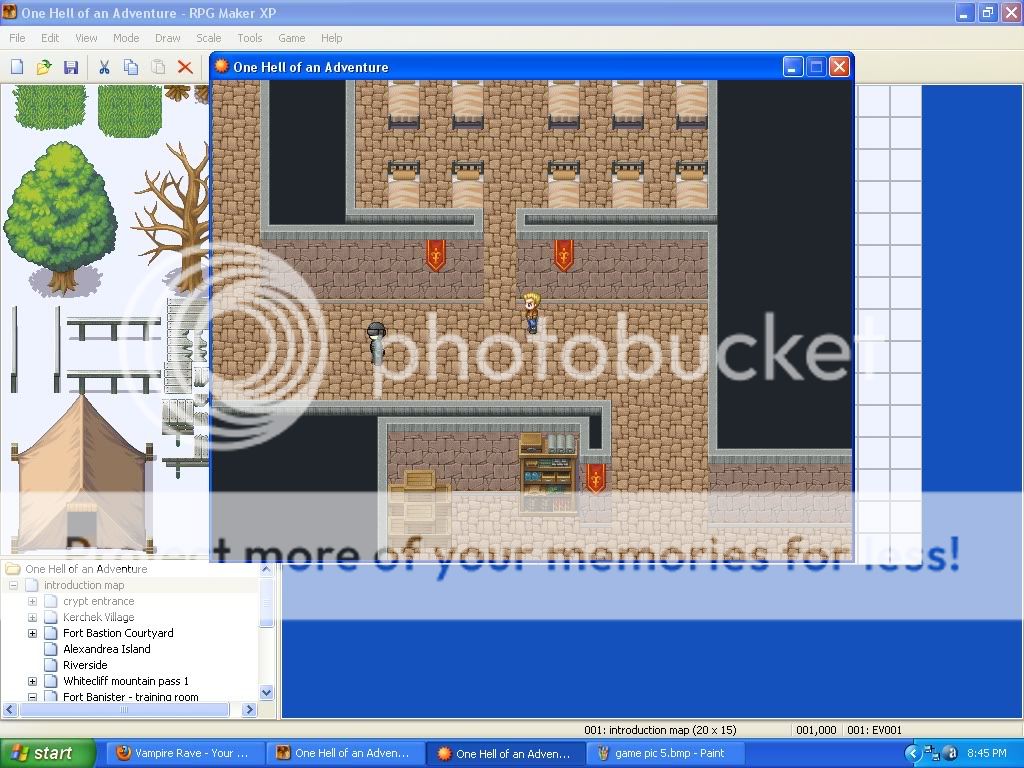
Task: Click the blond hero character in game
Action: point(532,313)
